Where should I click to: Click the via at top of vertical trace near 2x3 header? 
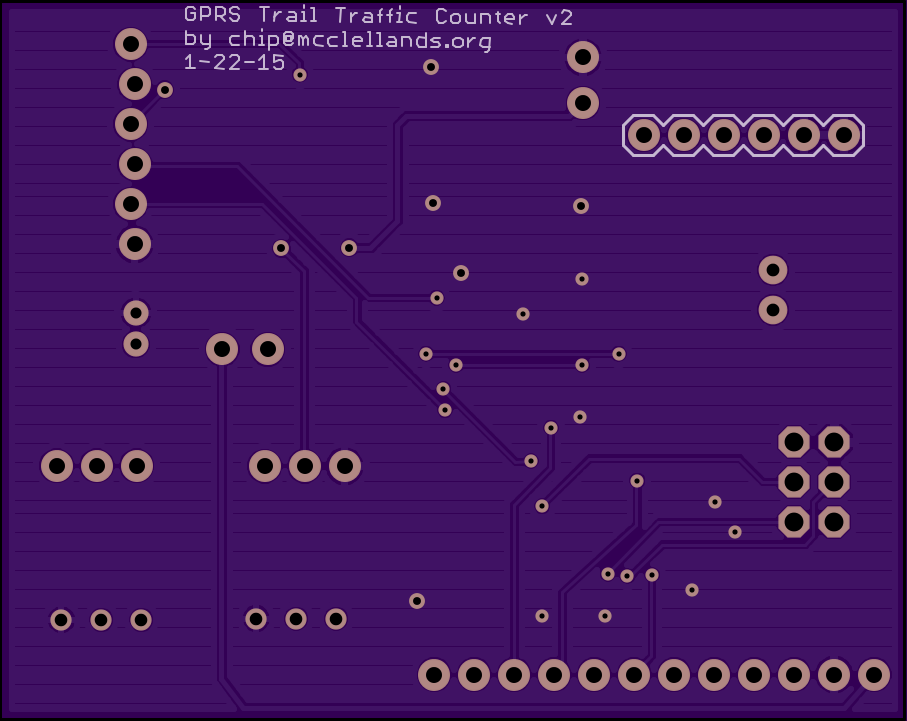637,481
